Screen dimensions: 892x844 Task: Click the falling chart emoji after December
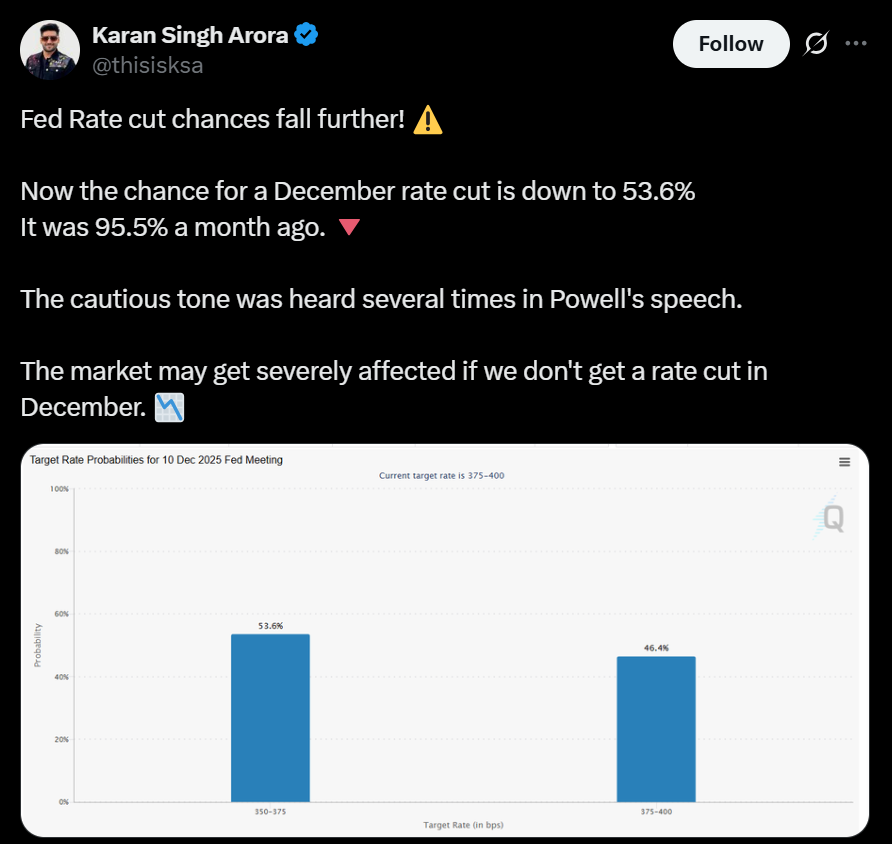click(170, 408)
